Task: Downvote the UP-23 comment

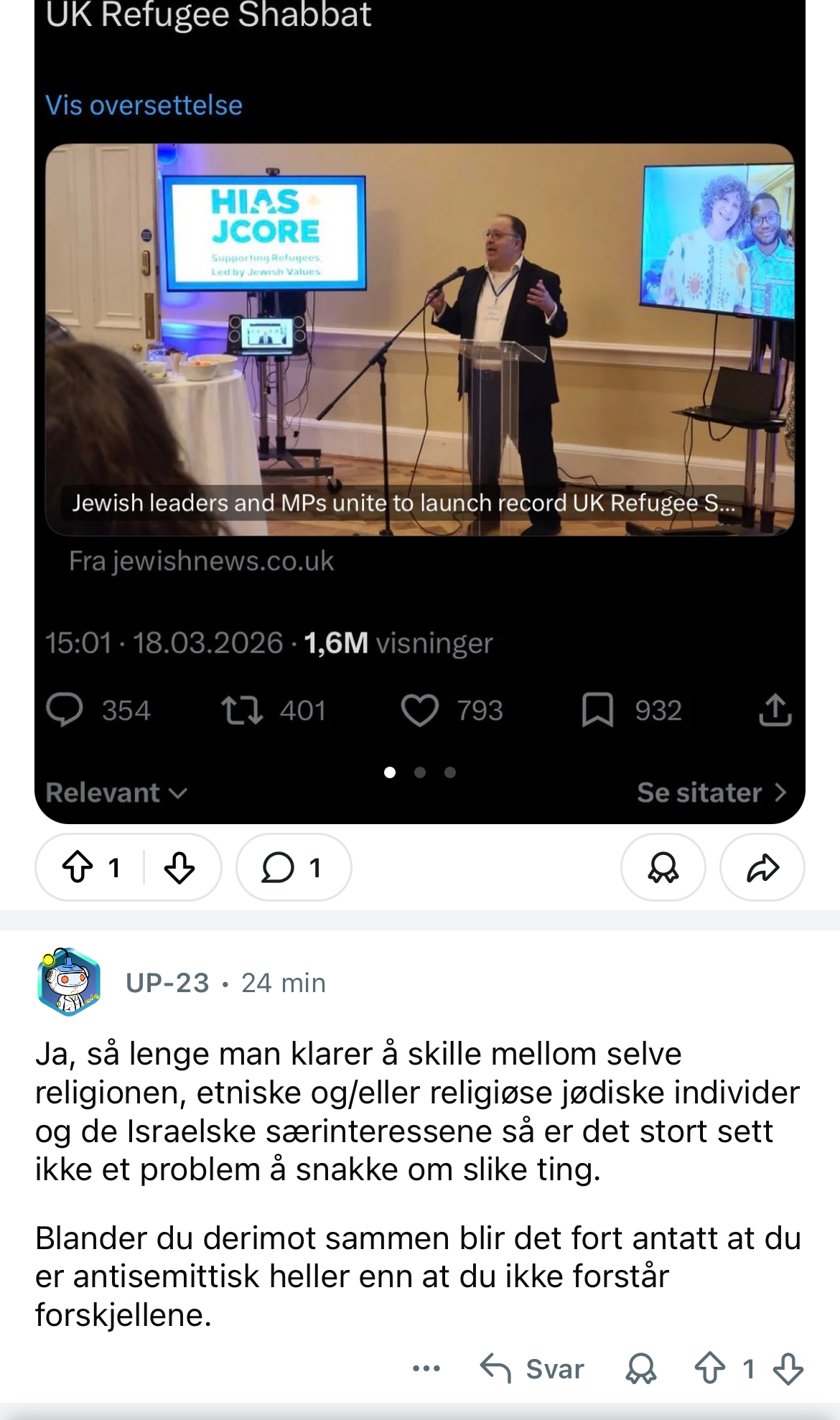Action: coord(788,1368)
